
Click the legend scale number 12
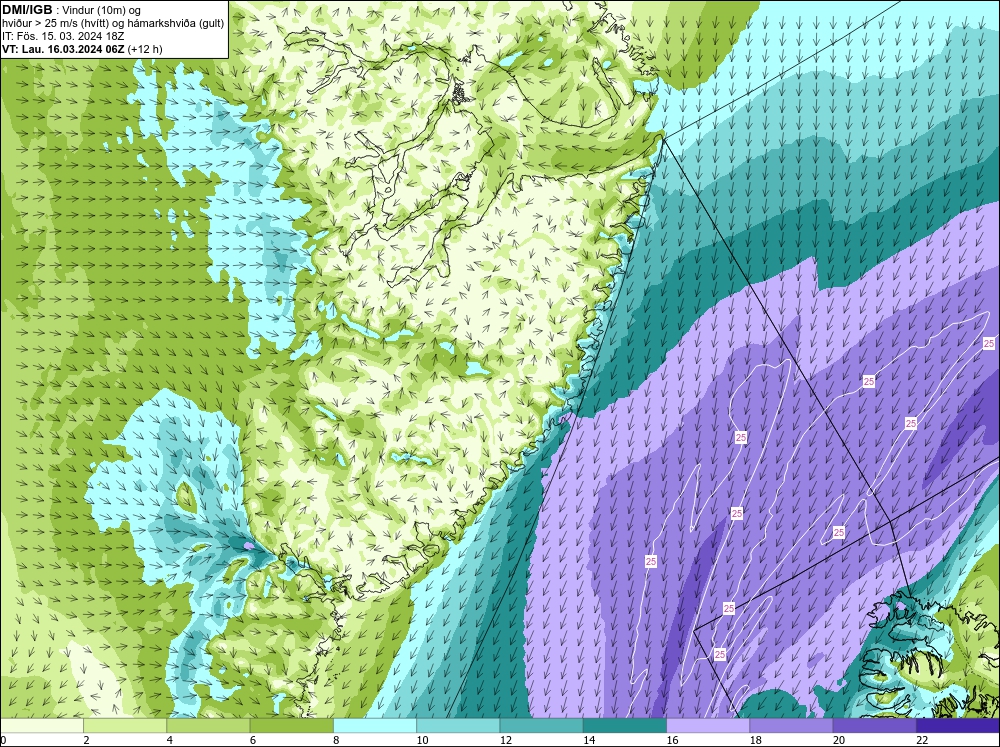pos(506,740)
